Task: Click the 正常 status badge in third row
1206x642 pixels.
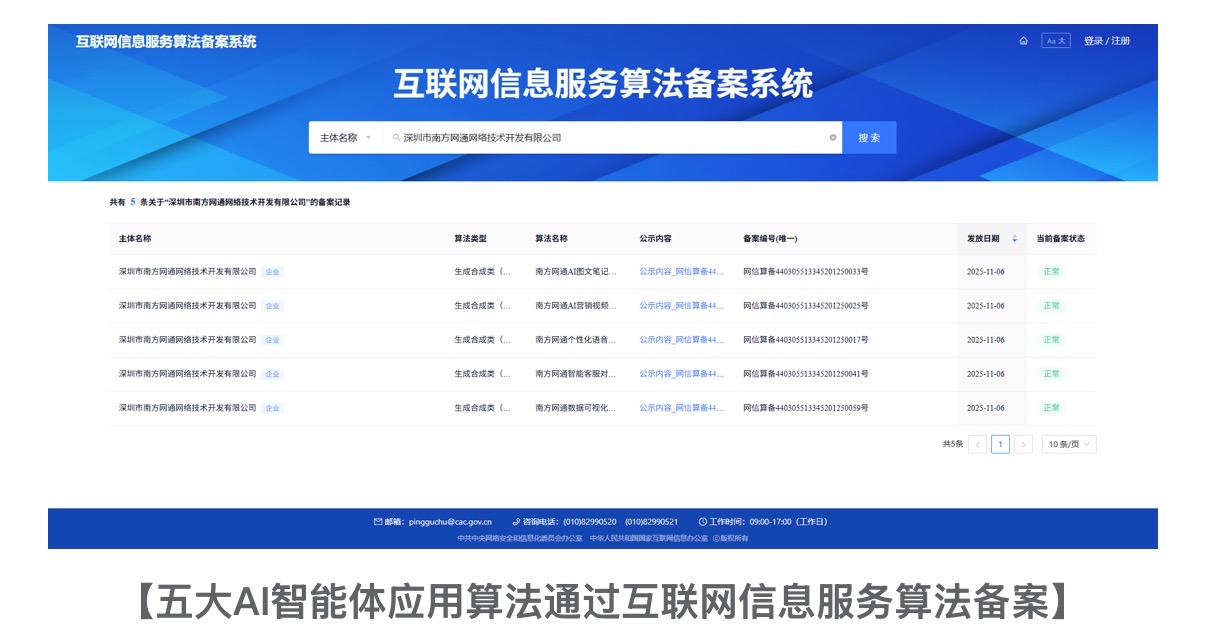Action: (x=1051, y=340)
